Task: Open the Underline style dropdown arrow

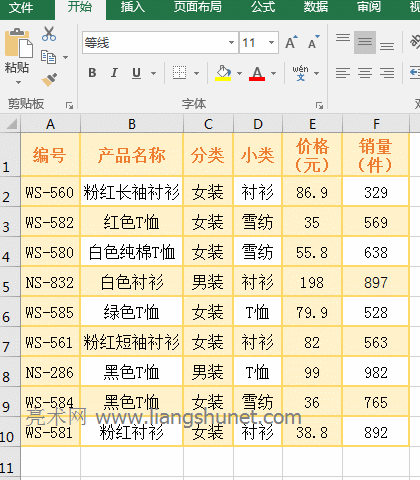Action: pyautogui.click(x=153, y=73)
